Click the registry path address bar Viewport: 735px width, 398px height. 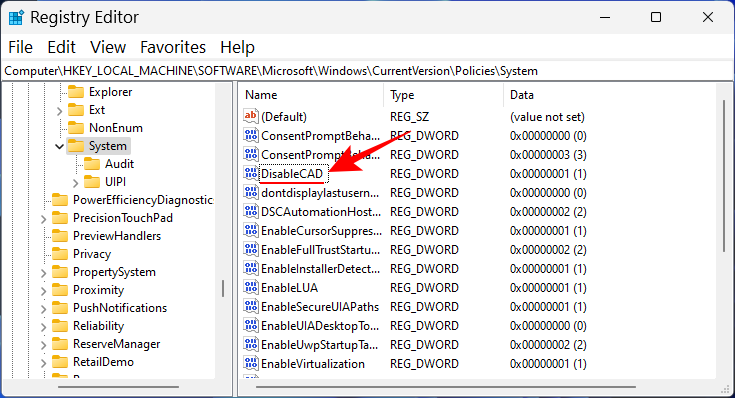point(367,71)
